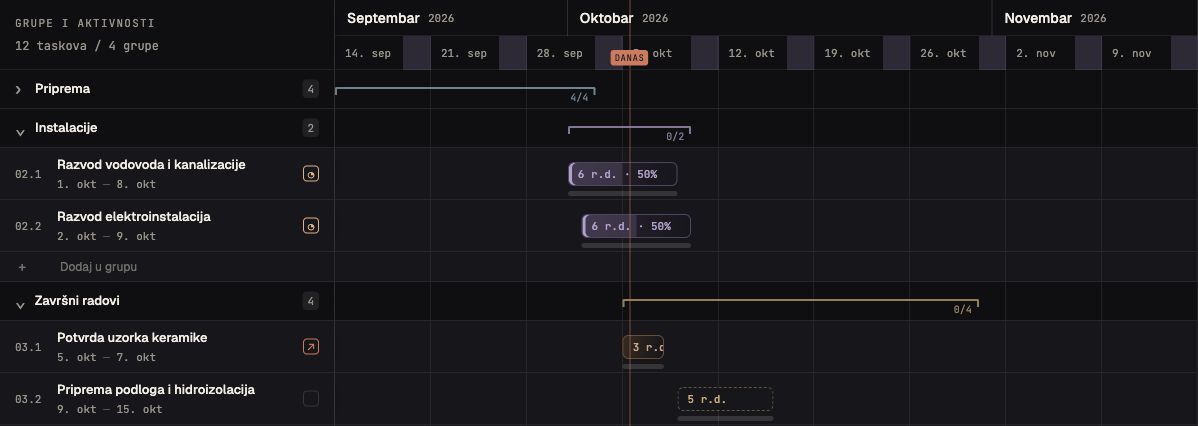Click the 02.1 Gantt bar at 50%

pyautogui.click(x=623, y=174)
